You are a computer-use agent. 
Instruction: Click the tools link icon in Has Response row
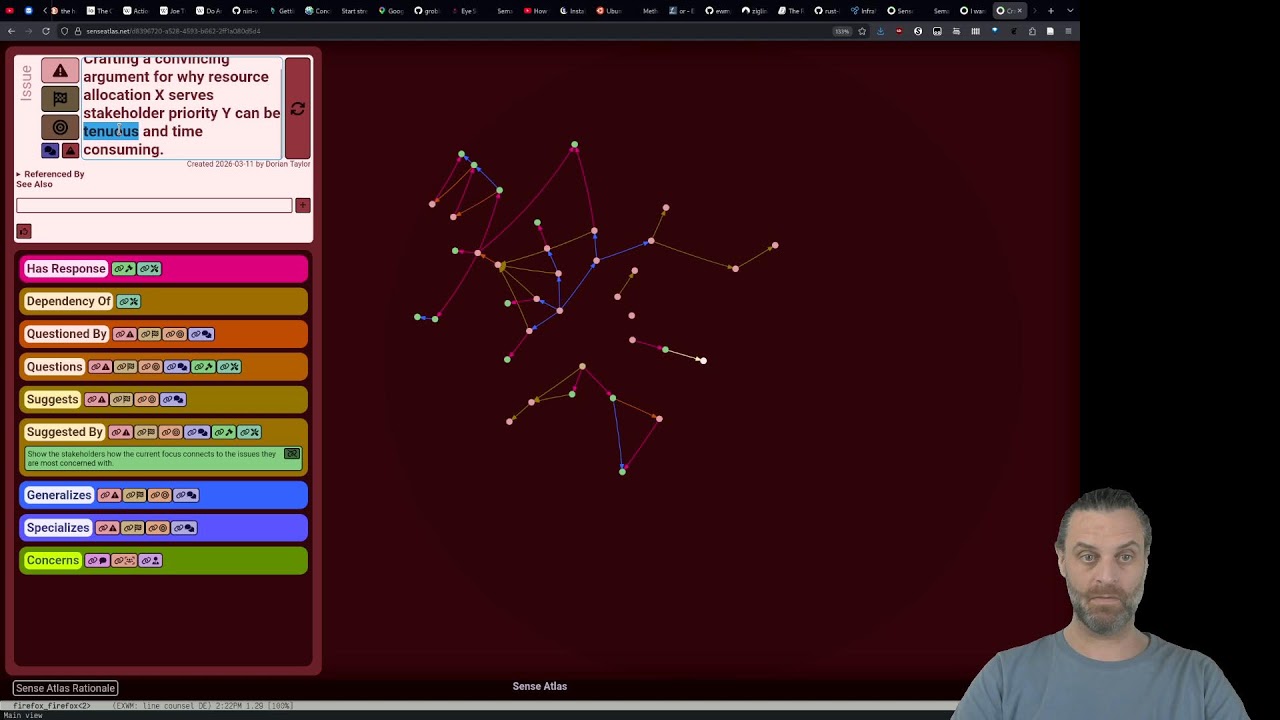(149, 269)
